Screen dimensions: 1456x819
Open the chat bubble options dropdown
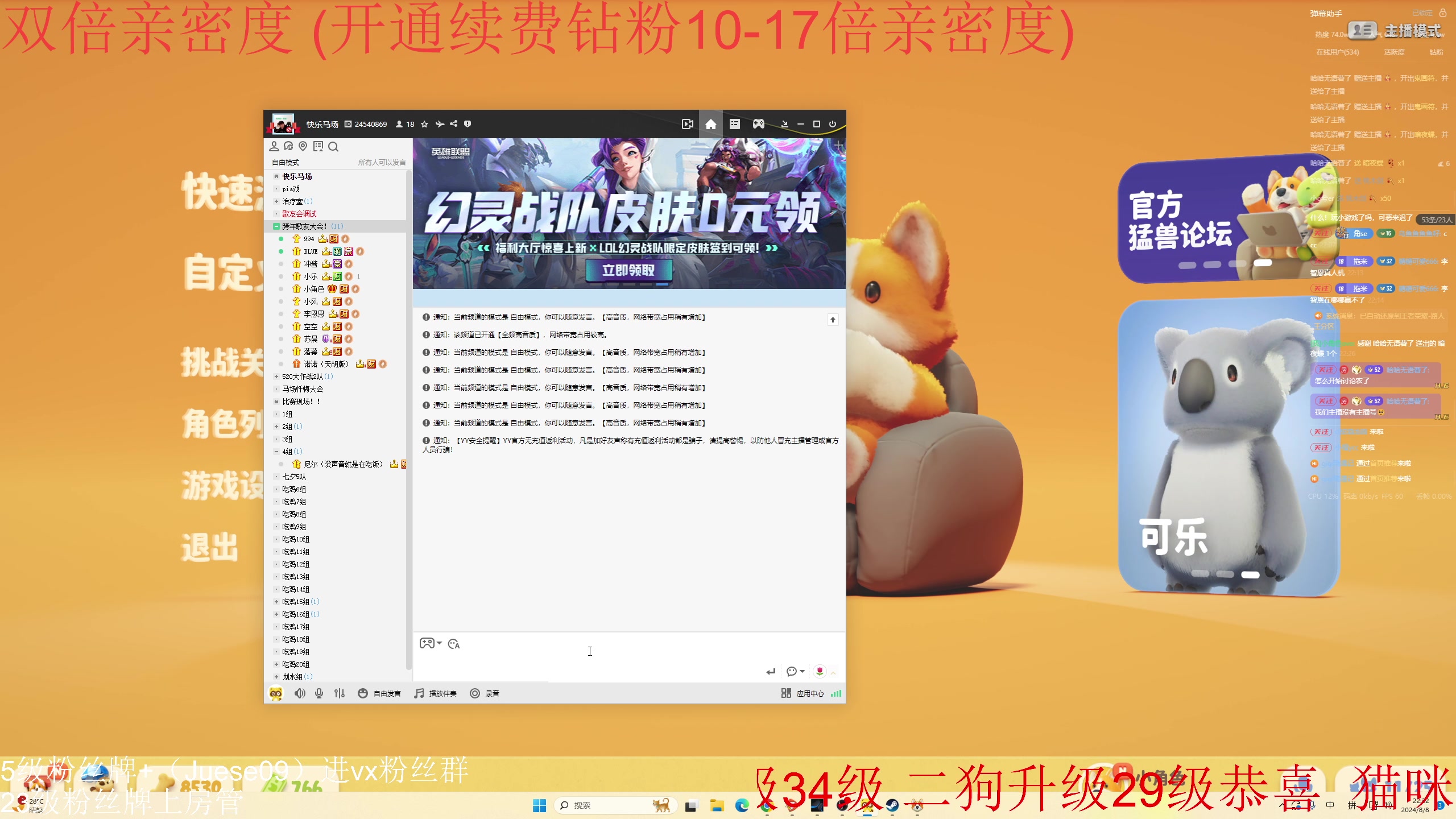[795, 672]
